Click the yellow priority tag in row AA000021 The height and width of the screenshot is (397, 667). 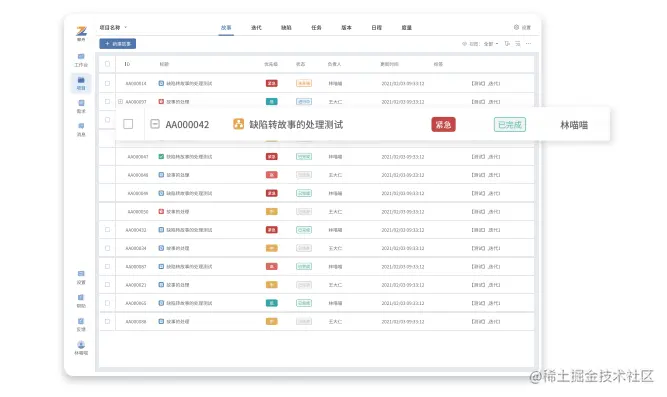tap(271, 285)
